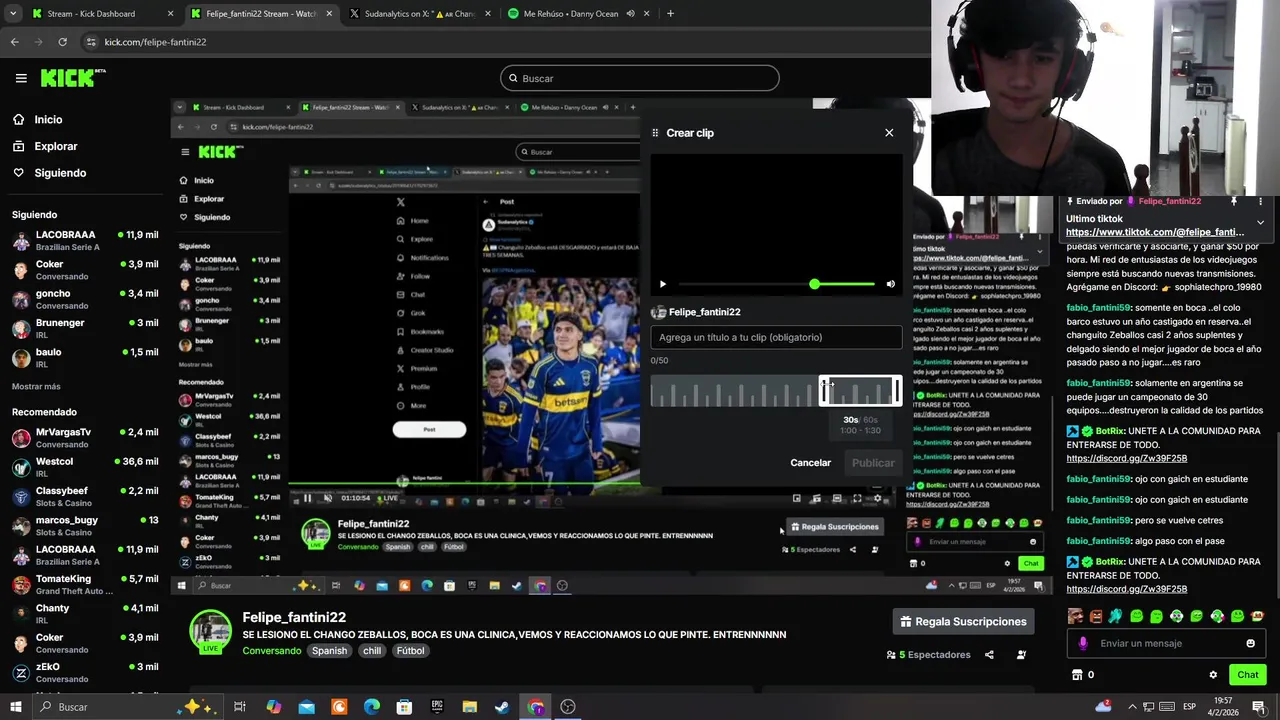Select the highlighted clip range on the timeline
The image size is (1280, 720).
(860, 391)
